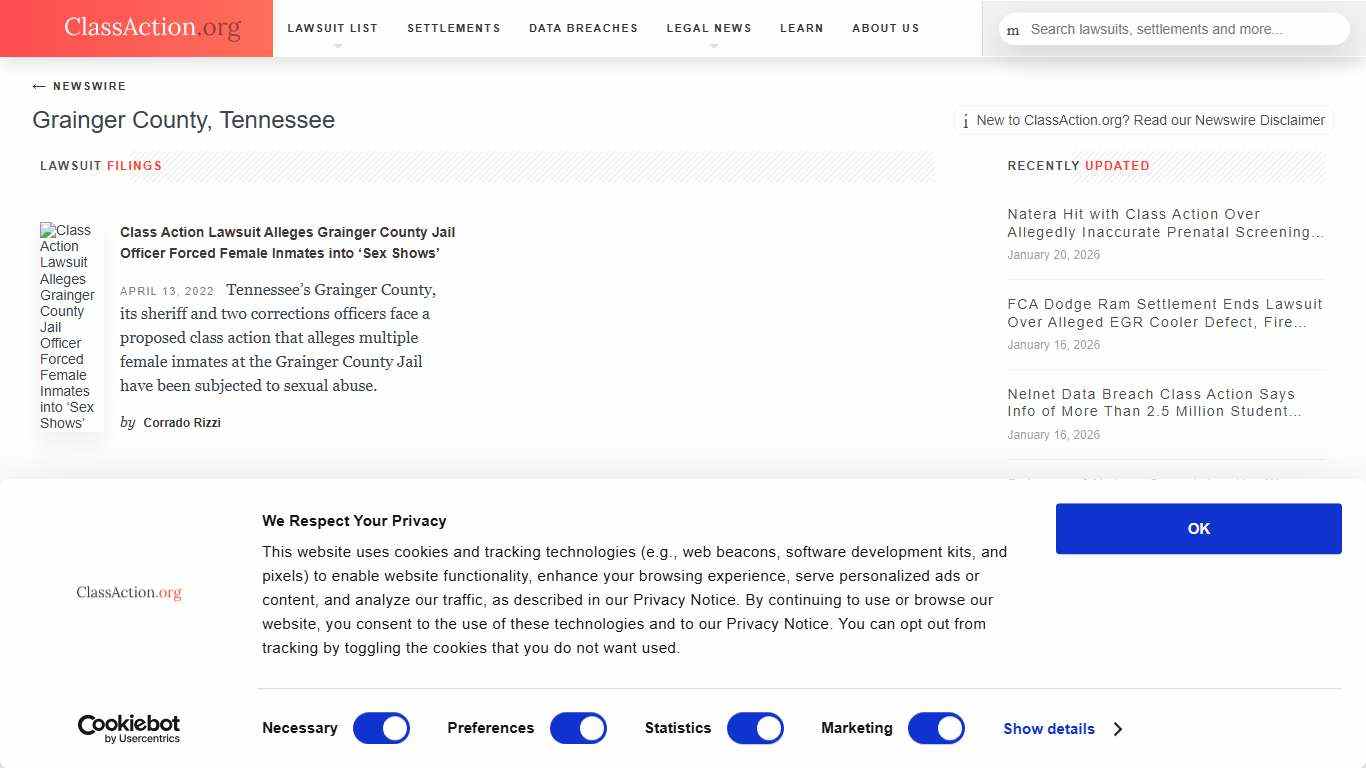The image size is (1366, 768).
Task: Click the info icon near Newswire Disclaimer
Action: pos(965,121)
